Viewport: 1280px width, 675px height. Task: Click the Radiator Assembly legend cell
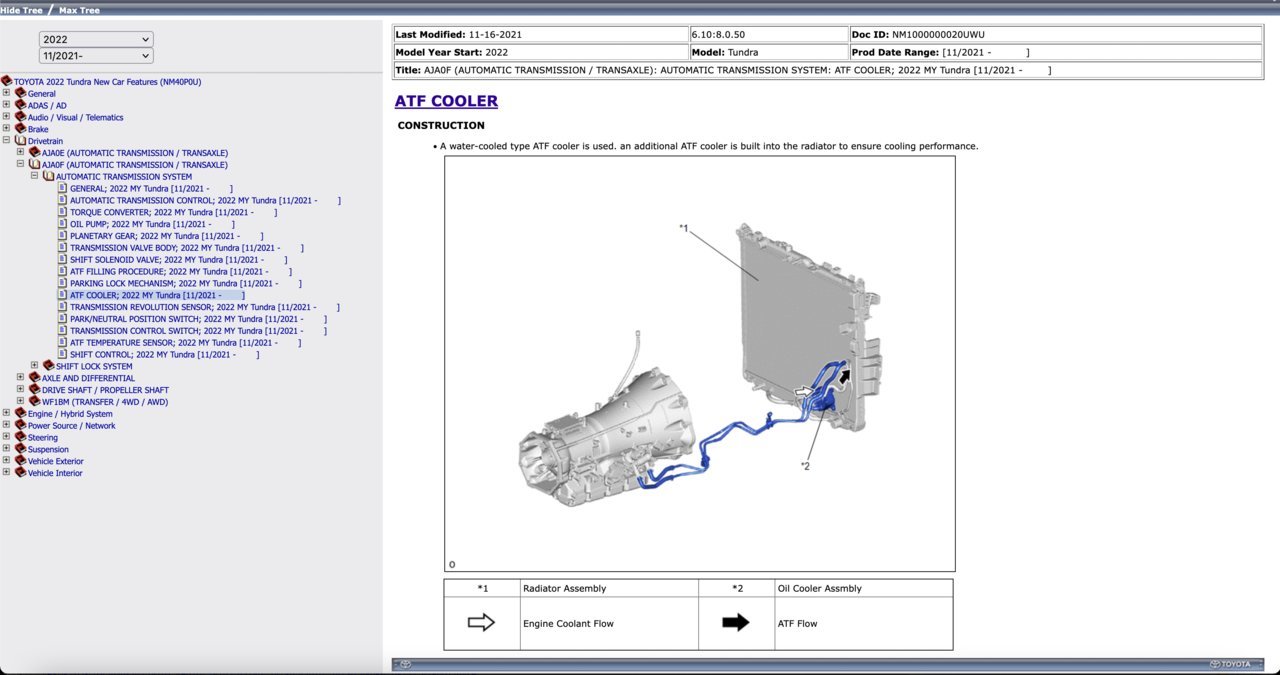(x=609, y=588)
